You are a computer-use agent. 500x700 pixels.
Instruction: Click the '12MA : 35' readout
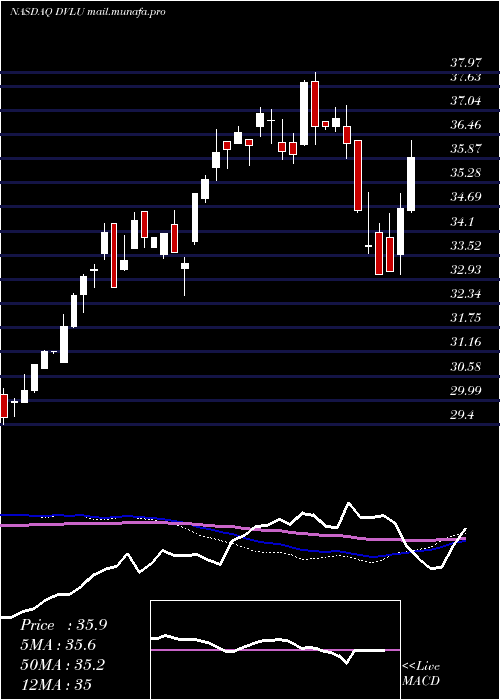[56, 684]
